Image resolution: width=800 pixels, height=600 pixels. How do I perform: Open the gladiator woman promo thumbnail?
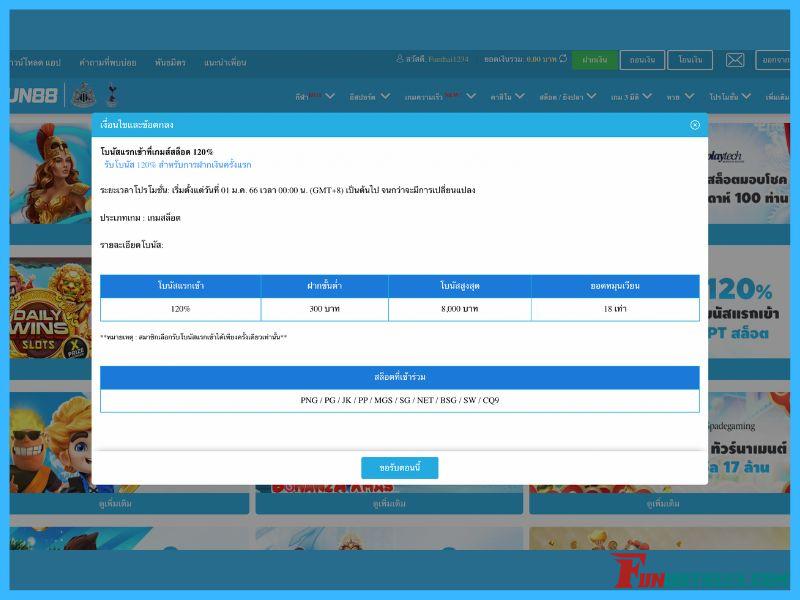[51, 173]
